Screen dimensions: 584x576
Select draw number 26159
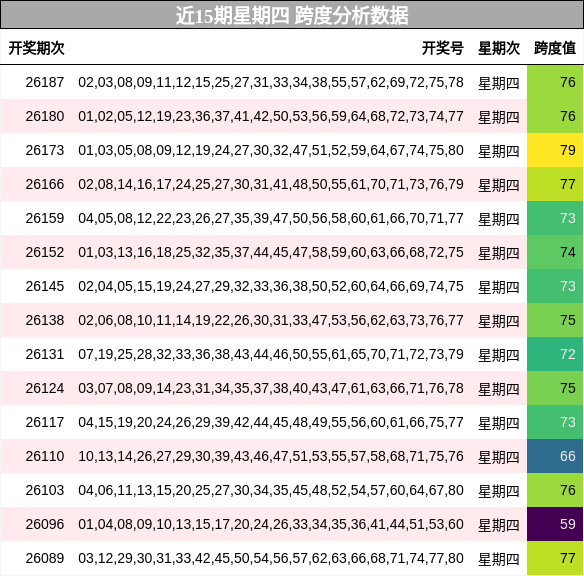pyautogui.click(x=45, y=218)
